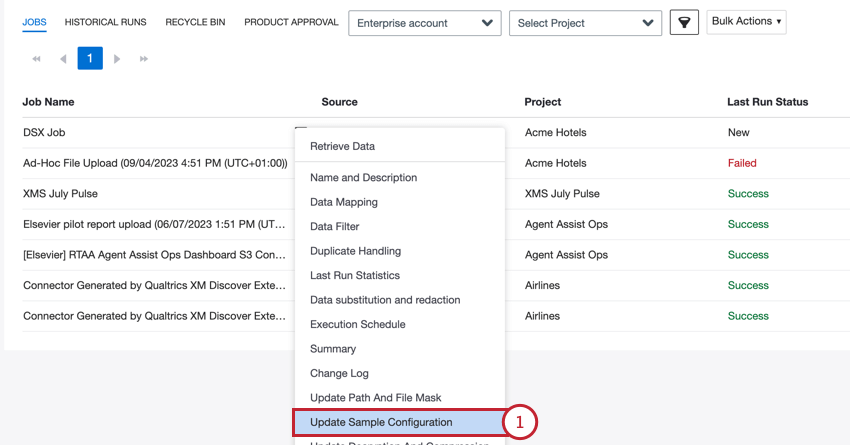Open the Bulk Actions menu
The height and width of the screenshot is (445, 850).
[746, 21]
